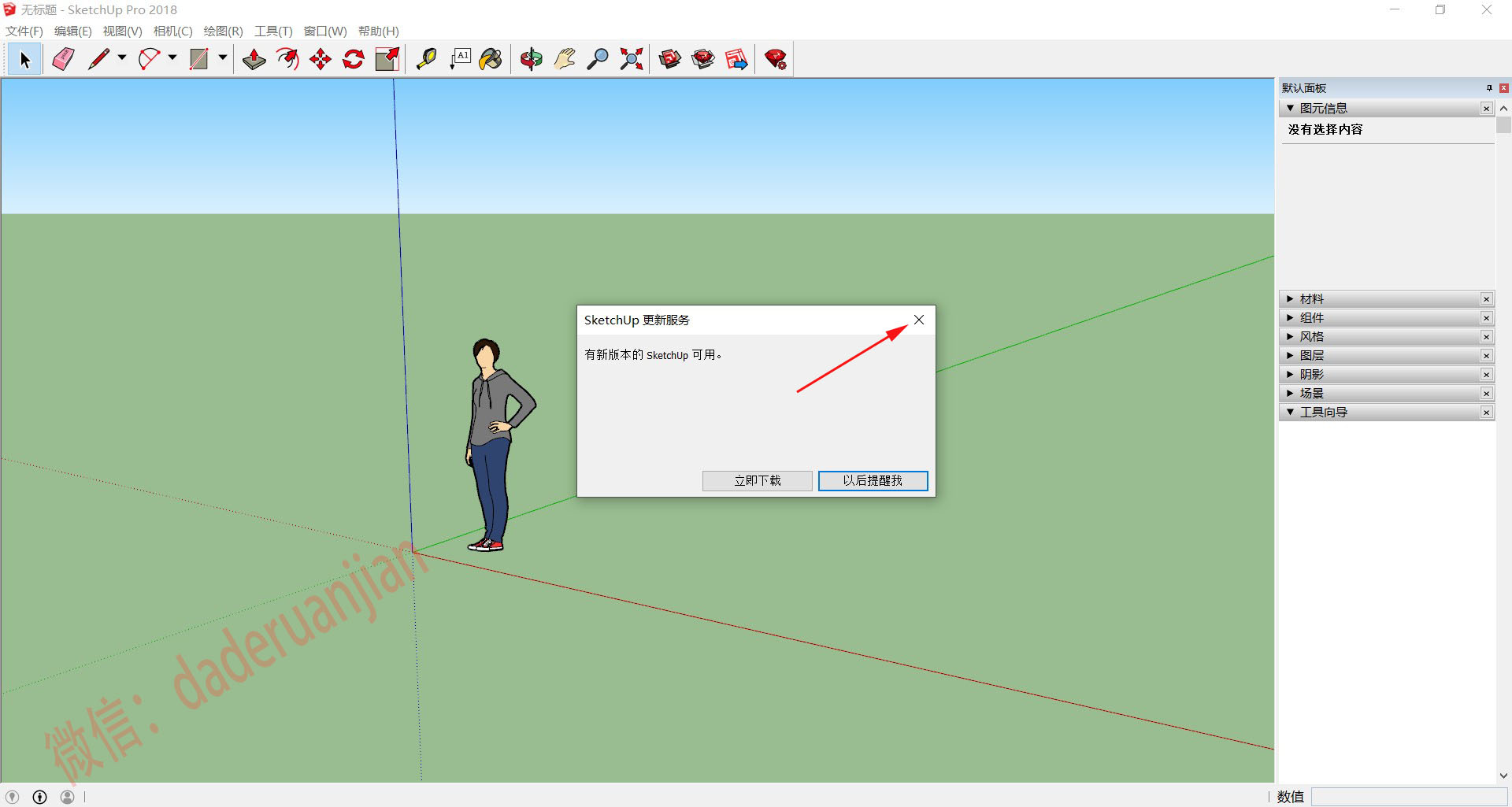Click the credits info icon in status bar
Image resolution: width=1512 pixels, height=807 pixels.
point(40,797)
